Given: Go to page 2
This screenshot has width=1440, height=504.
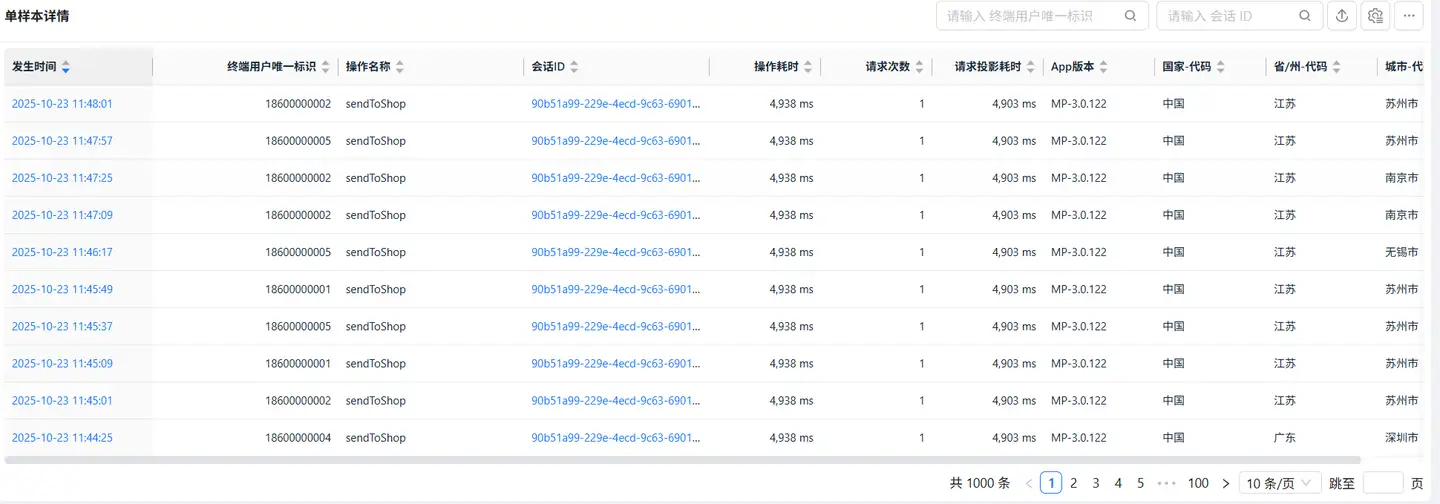Looking at the screenshot, I should (x=1074, y=483).
